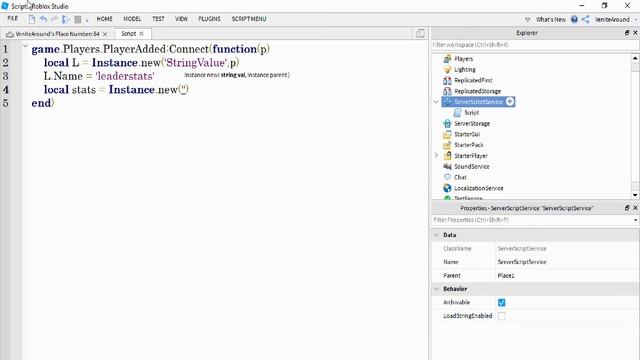Click the Name property value ServerScriptService
Image resolution: width=640 pixels, height=360 pixels.
point(522,262)
